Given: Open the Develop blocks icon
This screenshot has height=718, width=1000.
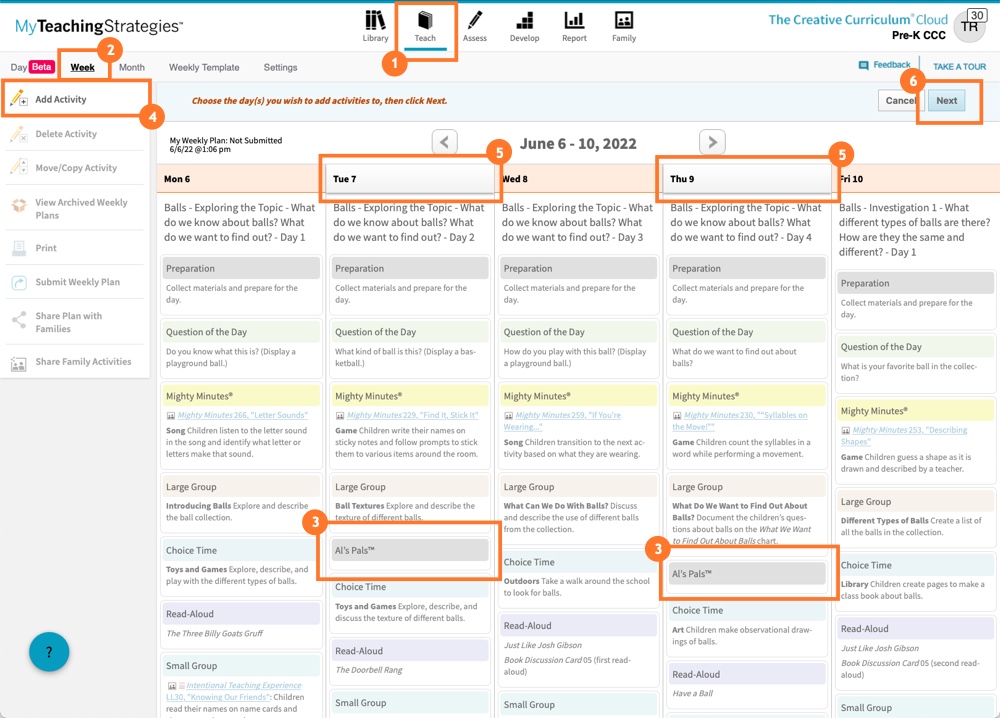Looking at the screenshot, I should (x=524, y=21).
